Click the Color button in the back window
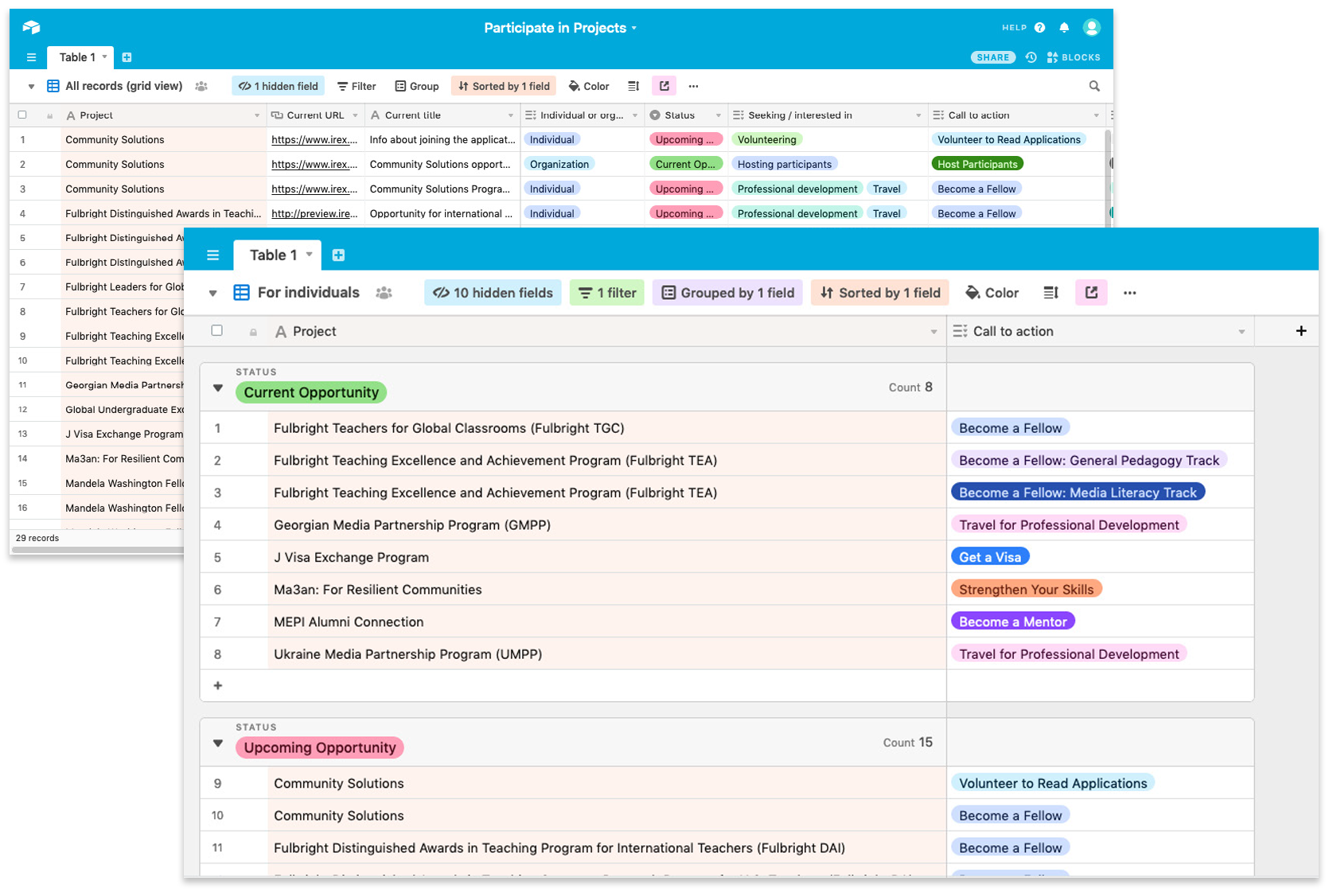Screen dimensions: 1333x896 [589, 86]
